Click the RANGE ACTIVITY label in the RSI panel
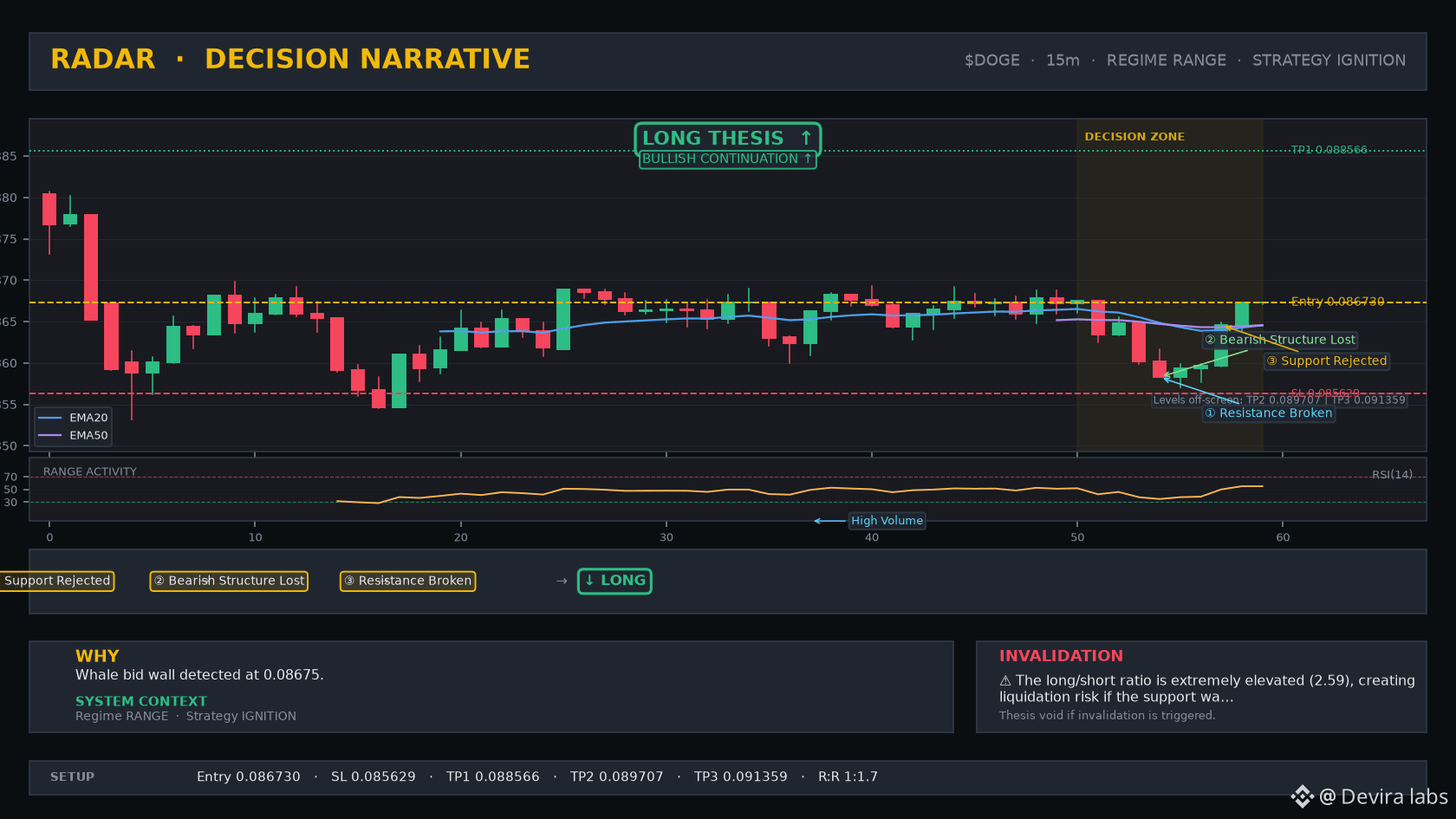The height and width of the screenshot is (819, 1456). click(x=90, y=472)
